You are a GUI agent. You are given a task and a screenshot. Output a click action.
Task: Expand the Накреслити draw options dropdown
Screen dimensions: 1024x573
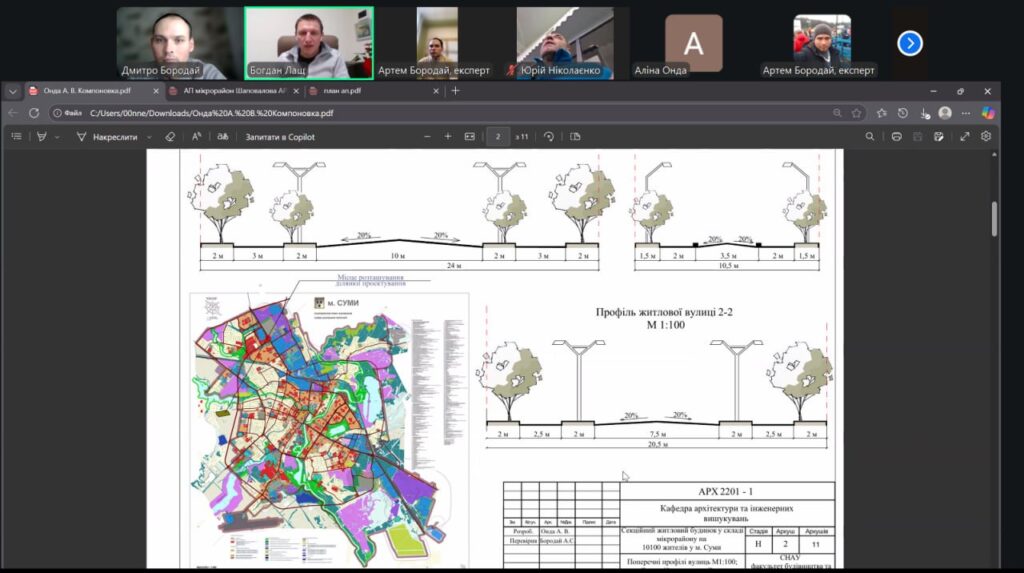(x=149, y=136)
